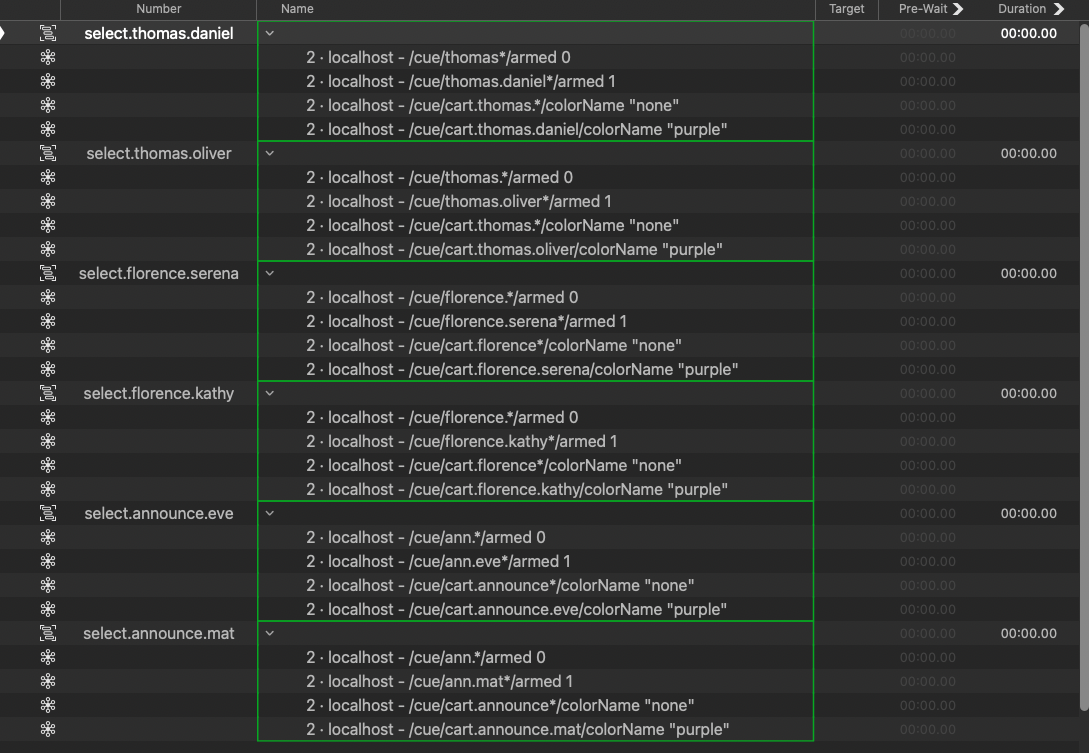This screenshot has height=753, width=1089.
Task: Click the group cue icon for select.thomas.oliver
Action: point(47,153)
